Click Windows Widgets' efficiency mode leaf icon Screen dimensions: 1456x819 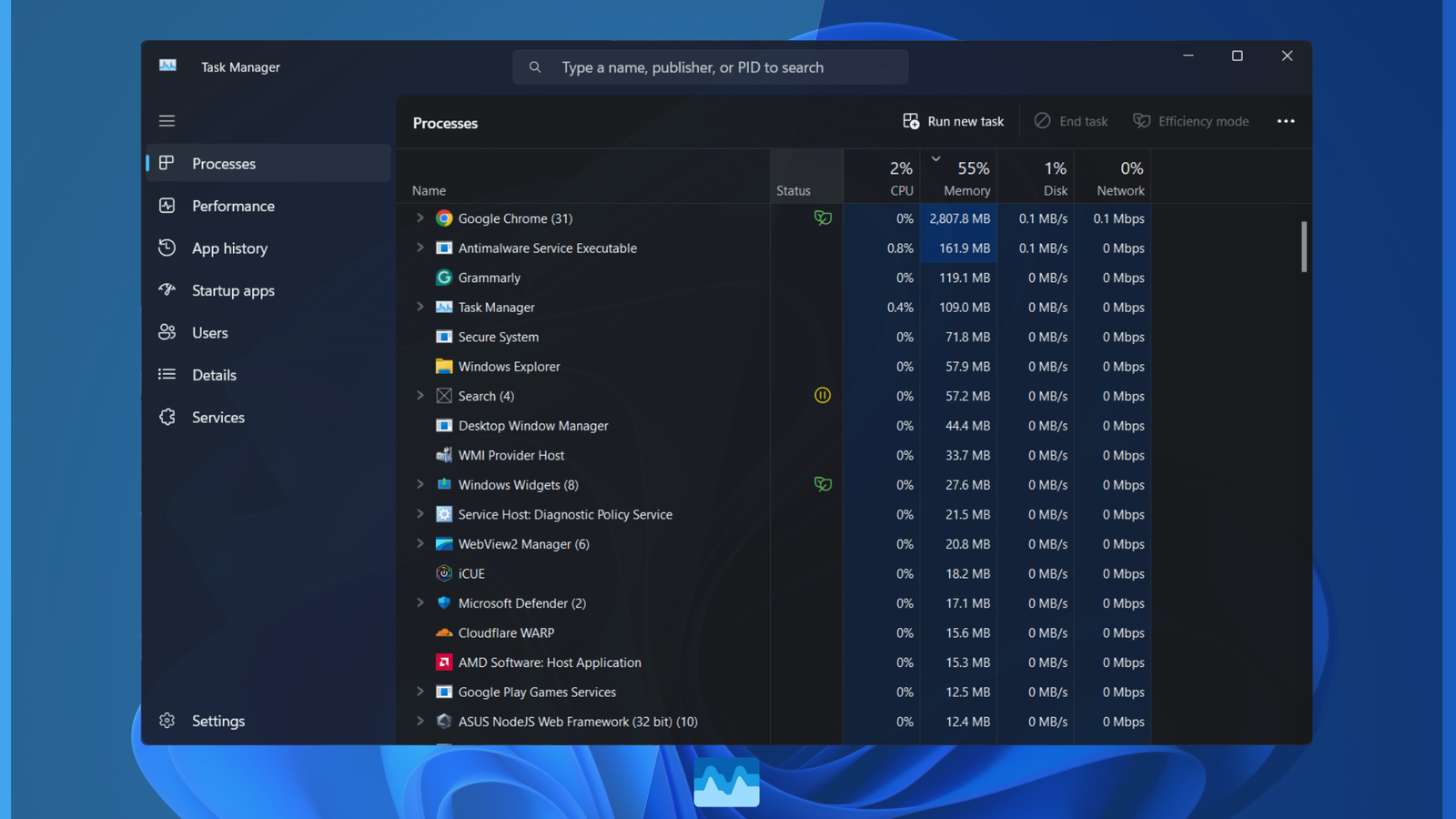823,484
